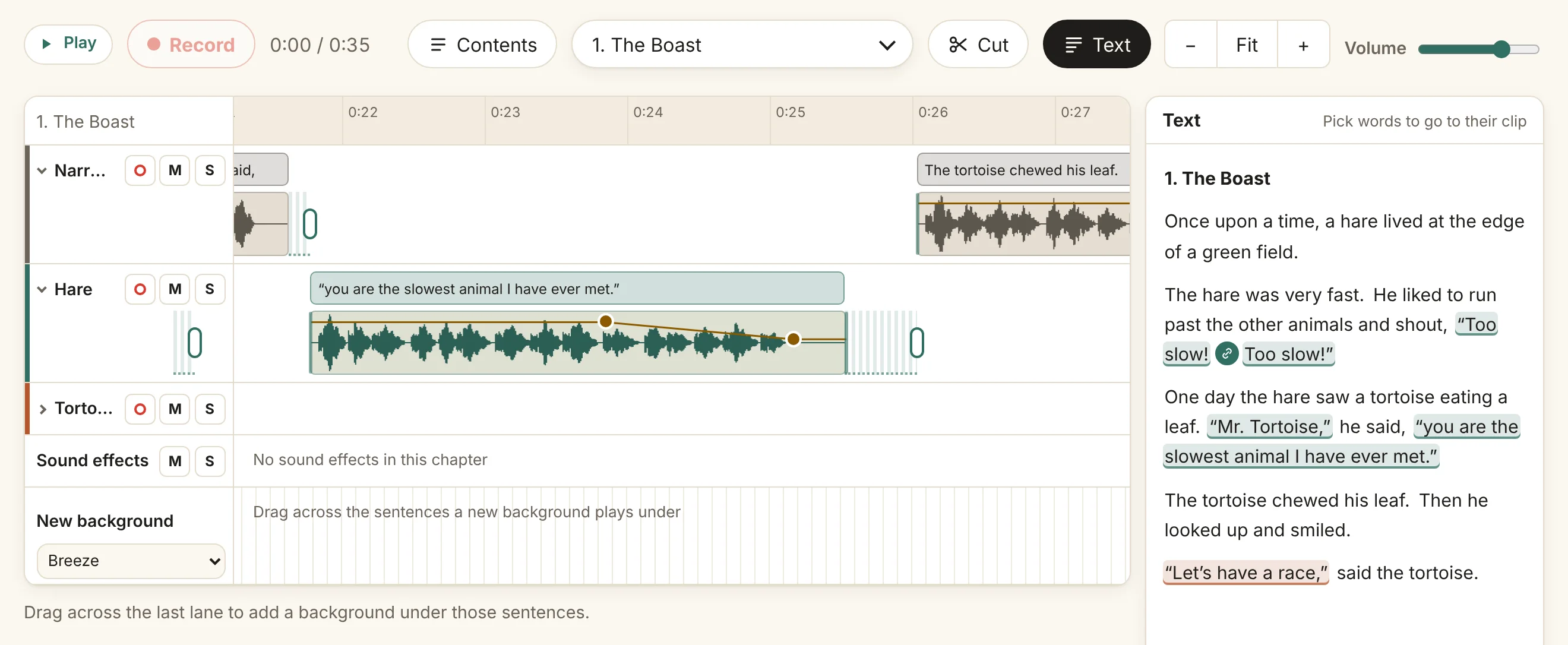Select the narrator clip 'The tortoise chewed his leaf.'
The width and height of the screenshot is (1568, 645).
[1023, 170]
